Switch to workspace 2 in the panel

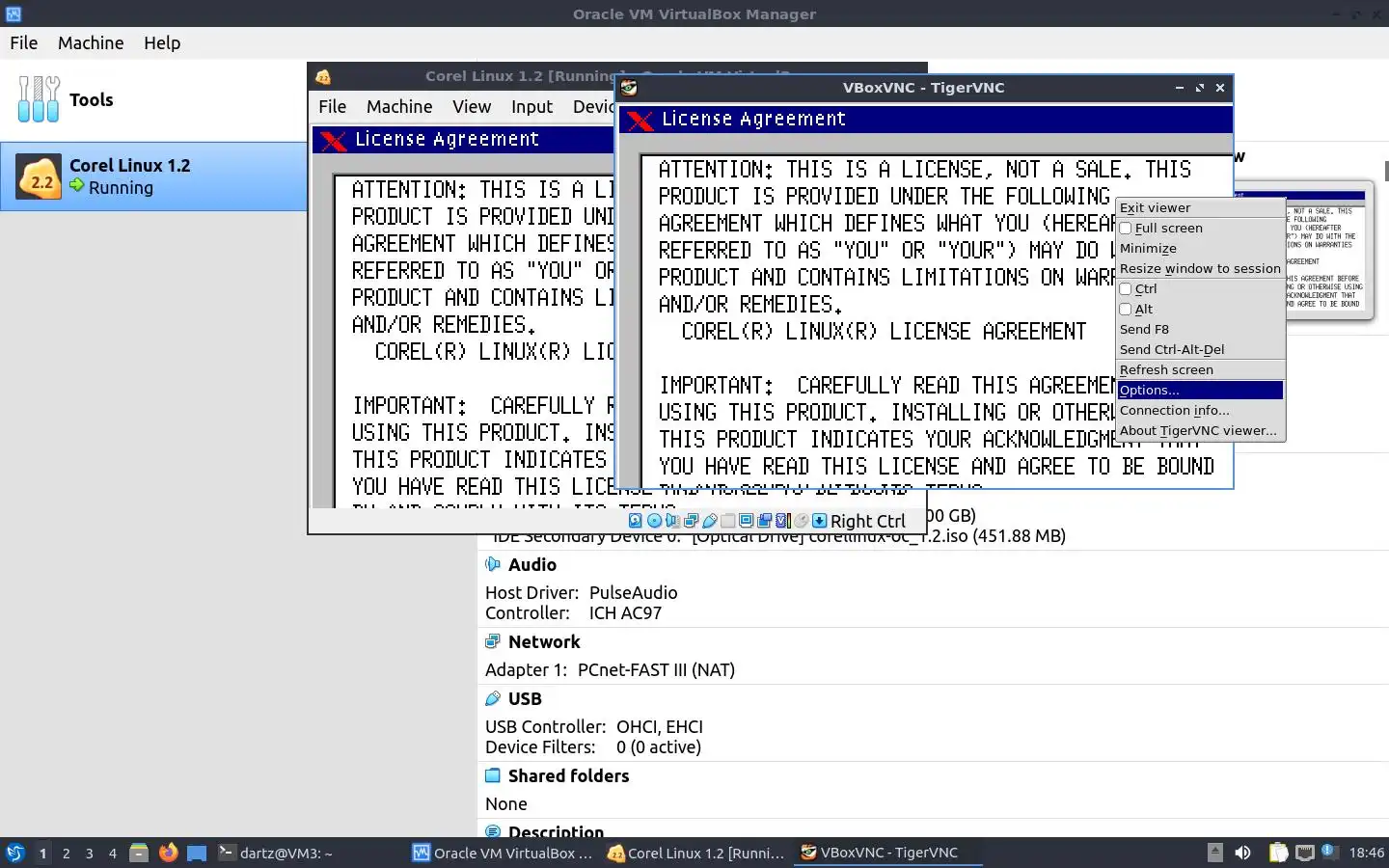[66, 853]
